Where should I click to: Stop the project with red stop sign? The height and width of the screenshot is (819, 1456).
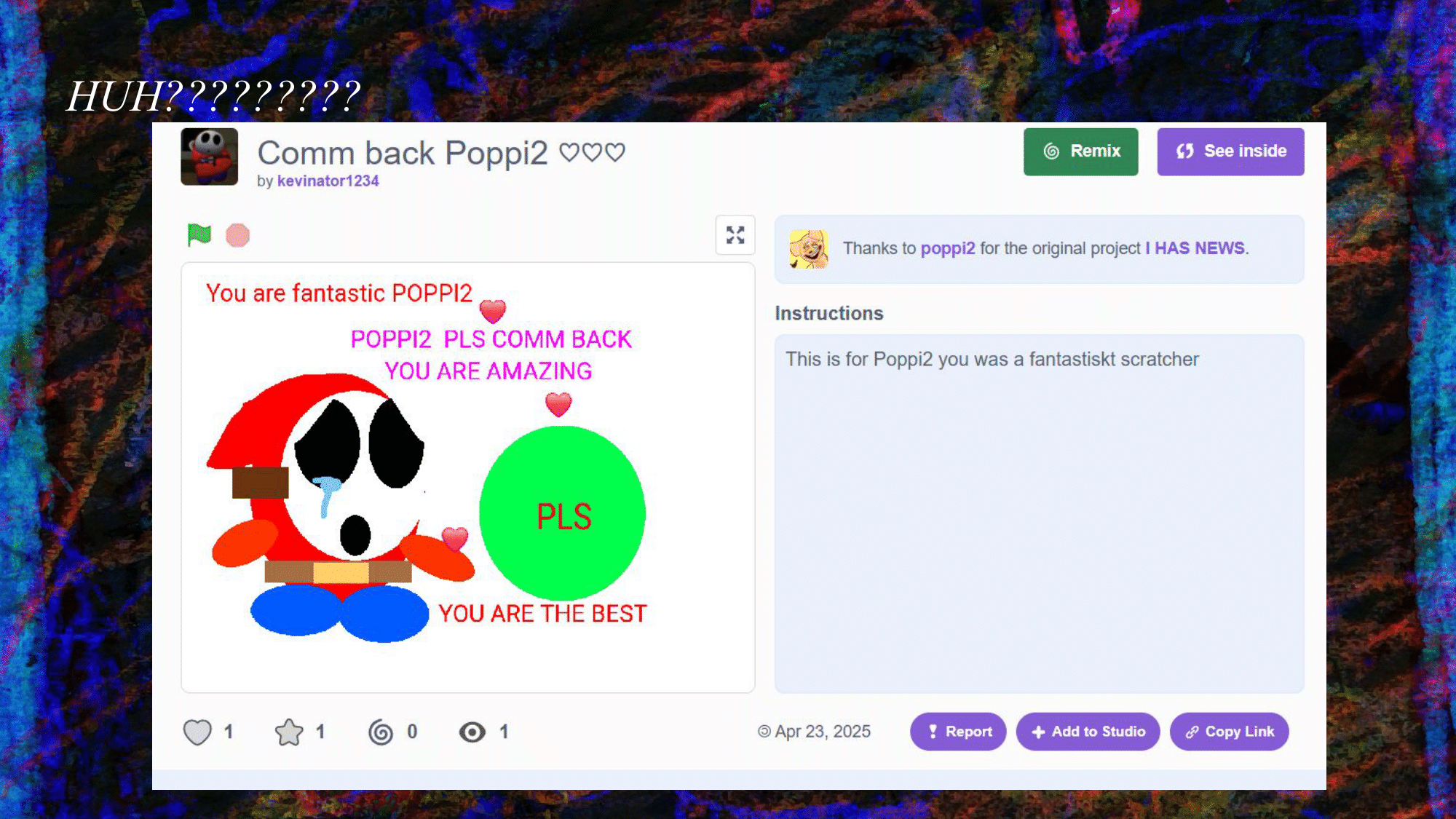(x=237, y=235)
